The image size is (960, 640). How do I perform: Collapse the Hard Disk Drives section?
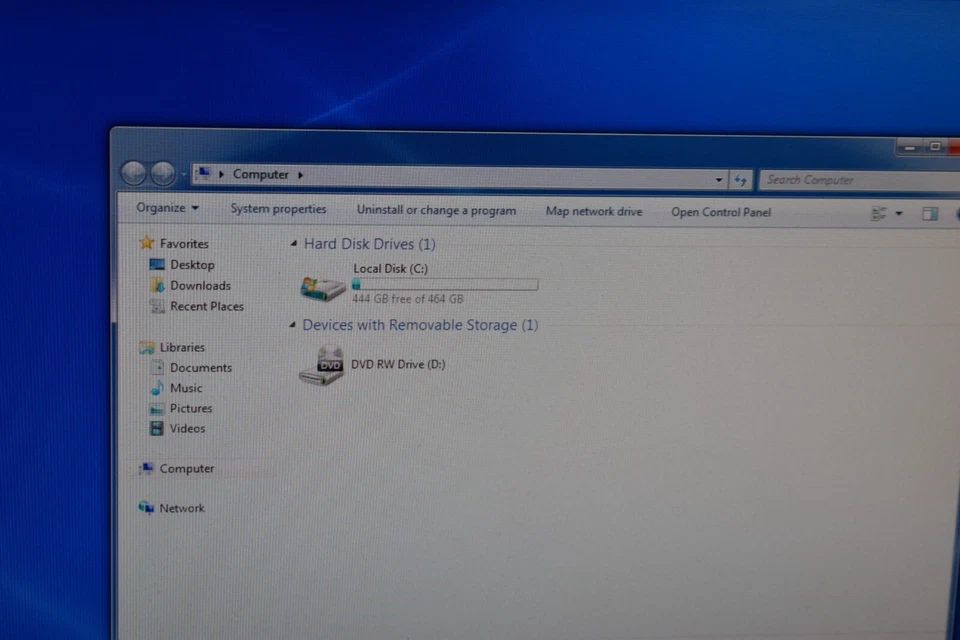coord(292,243)
